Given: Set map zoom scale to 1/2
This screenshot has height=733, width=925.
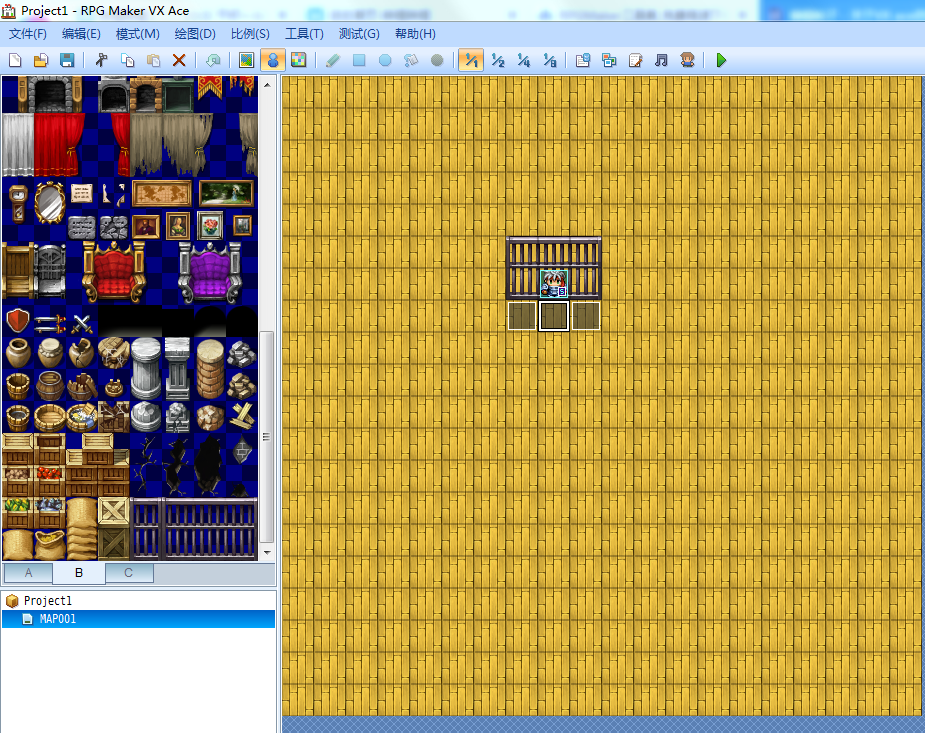Looking at the screenshot, I should [x=498, y=60].
